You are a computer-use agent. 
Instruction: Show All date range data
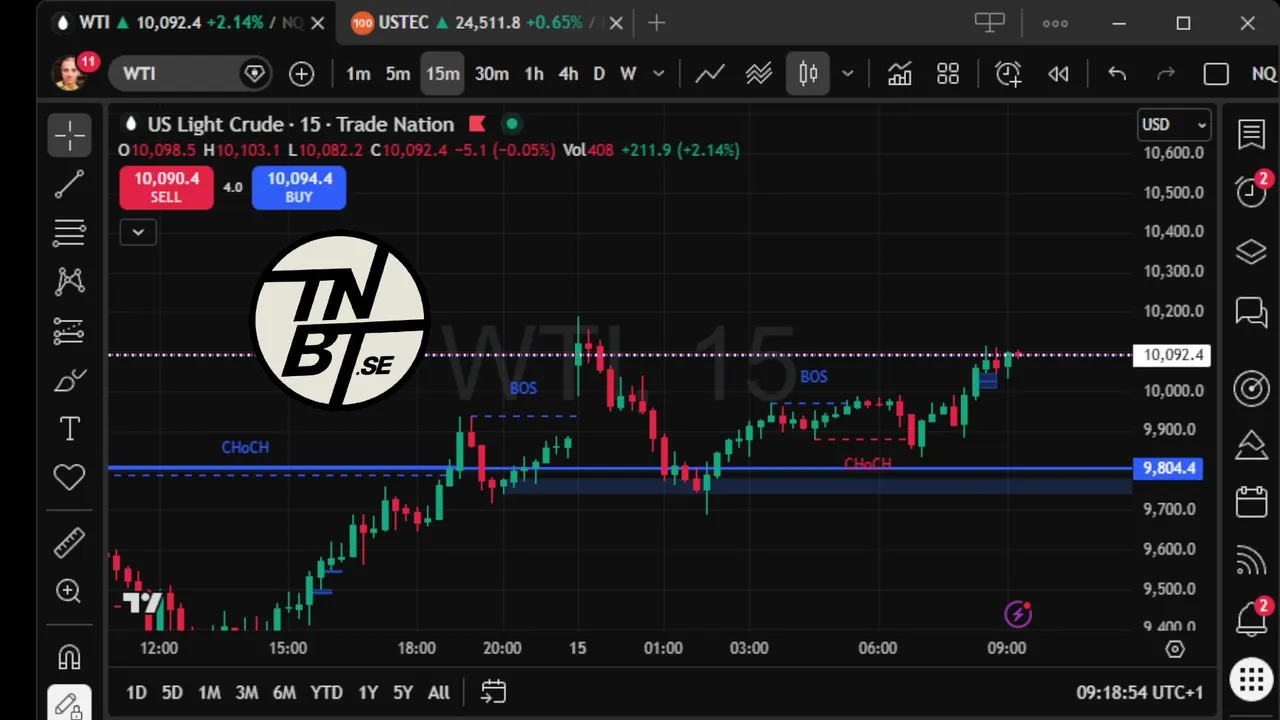coord(438,692)
